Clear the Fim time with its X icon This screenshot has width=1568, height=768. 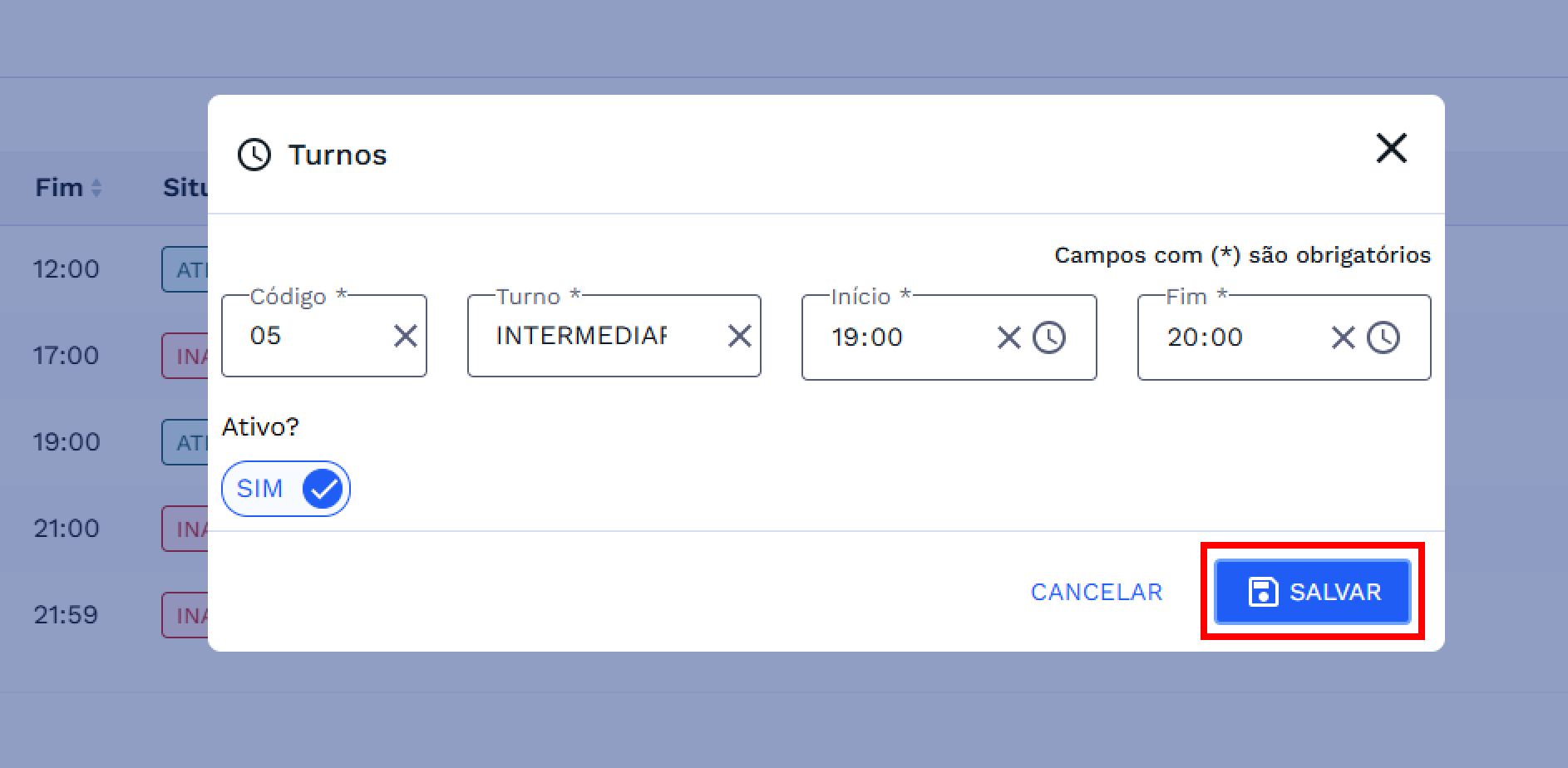point(1343,338)
